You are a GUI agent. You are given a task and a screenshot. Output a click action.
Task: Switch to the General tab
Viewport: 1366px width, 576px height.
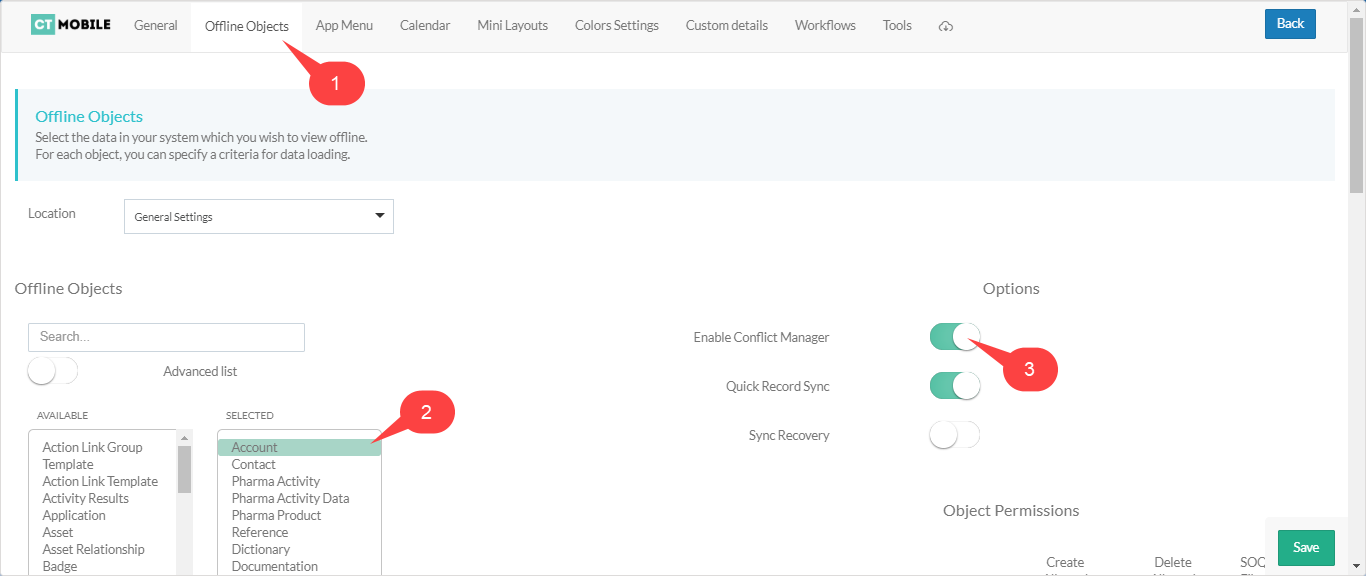(x=156, y=25)
